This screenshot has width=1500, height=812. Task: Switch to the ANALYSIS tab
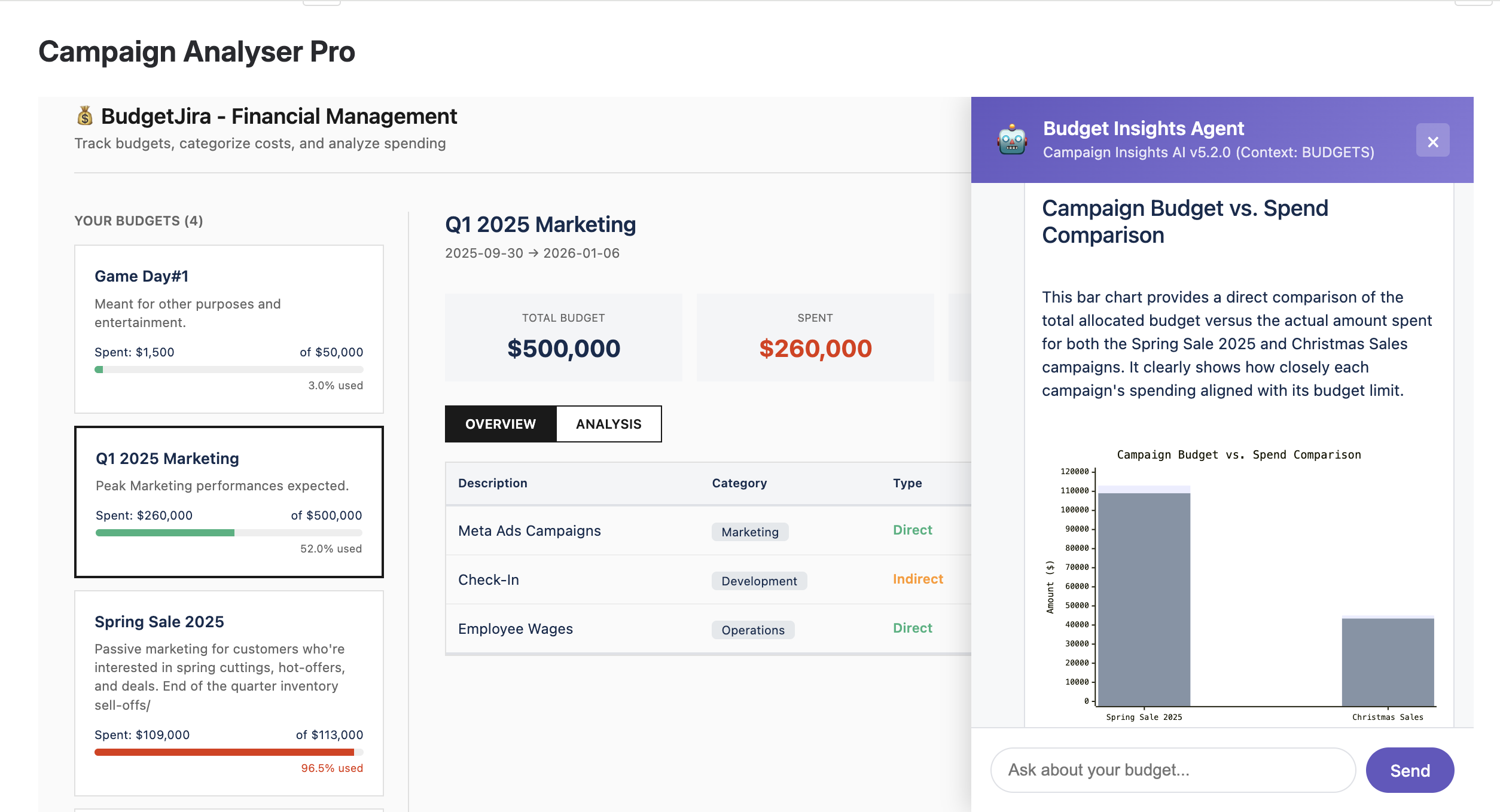coord(608,424)
